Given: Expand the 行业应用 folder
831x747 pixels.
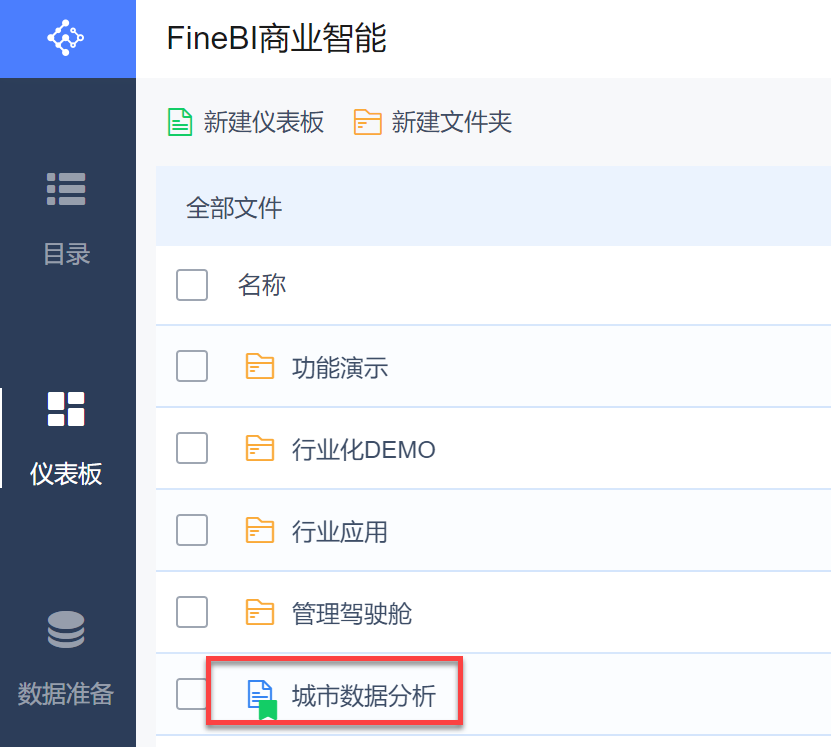Looking at the screenshot, I should [339, 532].
